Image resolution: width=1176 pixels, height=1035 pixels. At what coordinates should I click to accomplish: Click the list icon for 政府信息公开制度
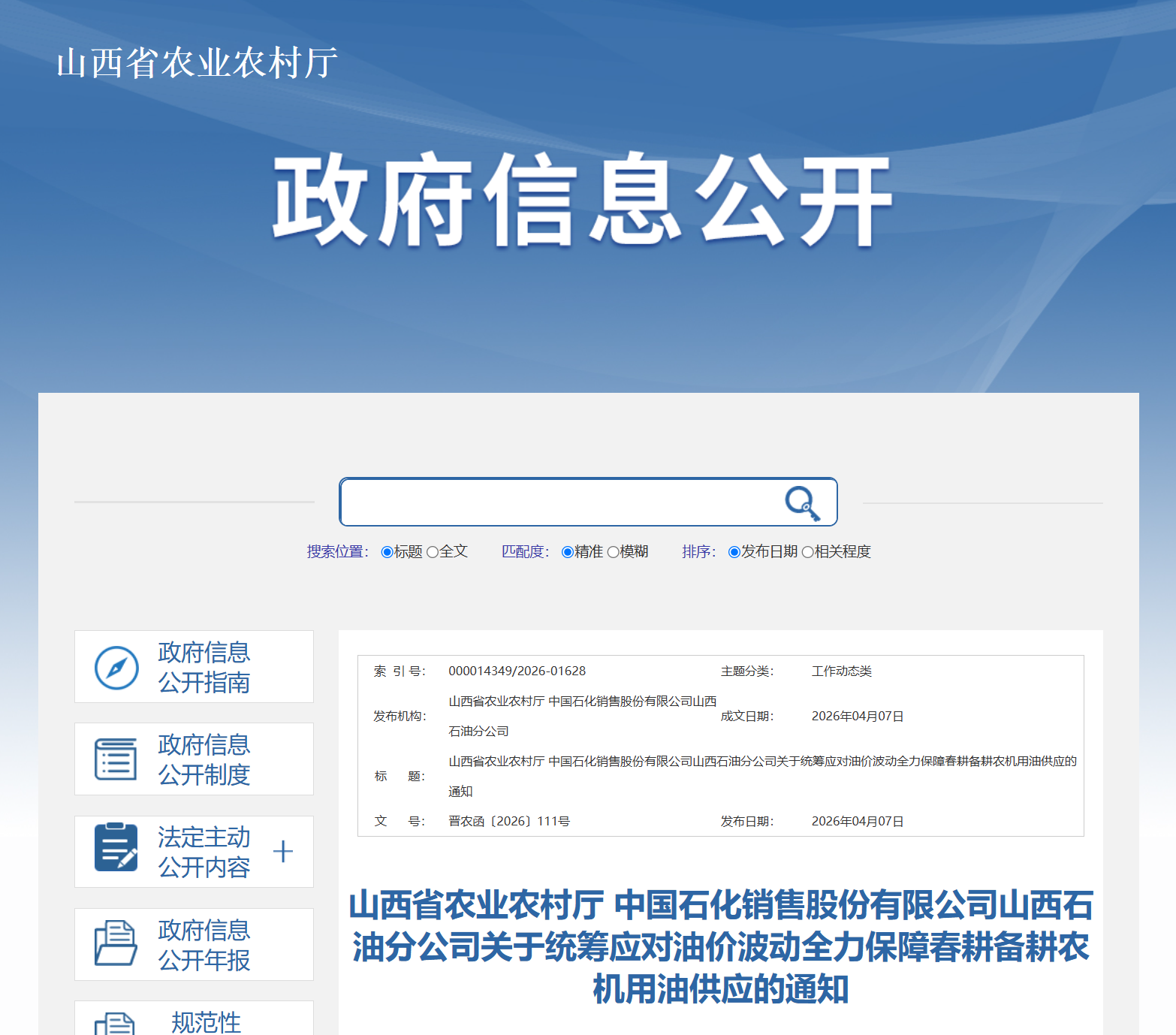point(116,759)
